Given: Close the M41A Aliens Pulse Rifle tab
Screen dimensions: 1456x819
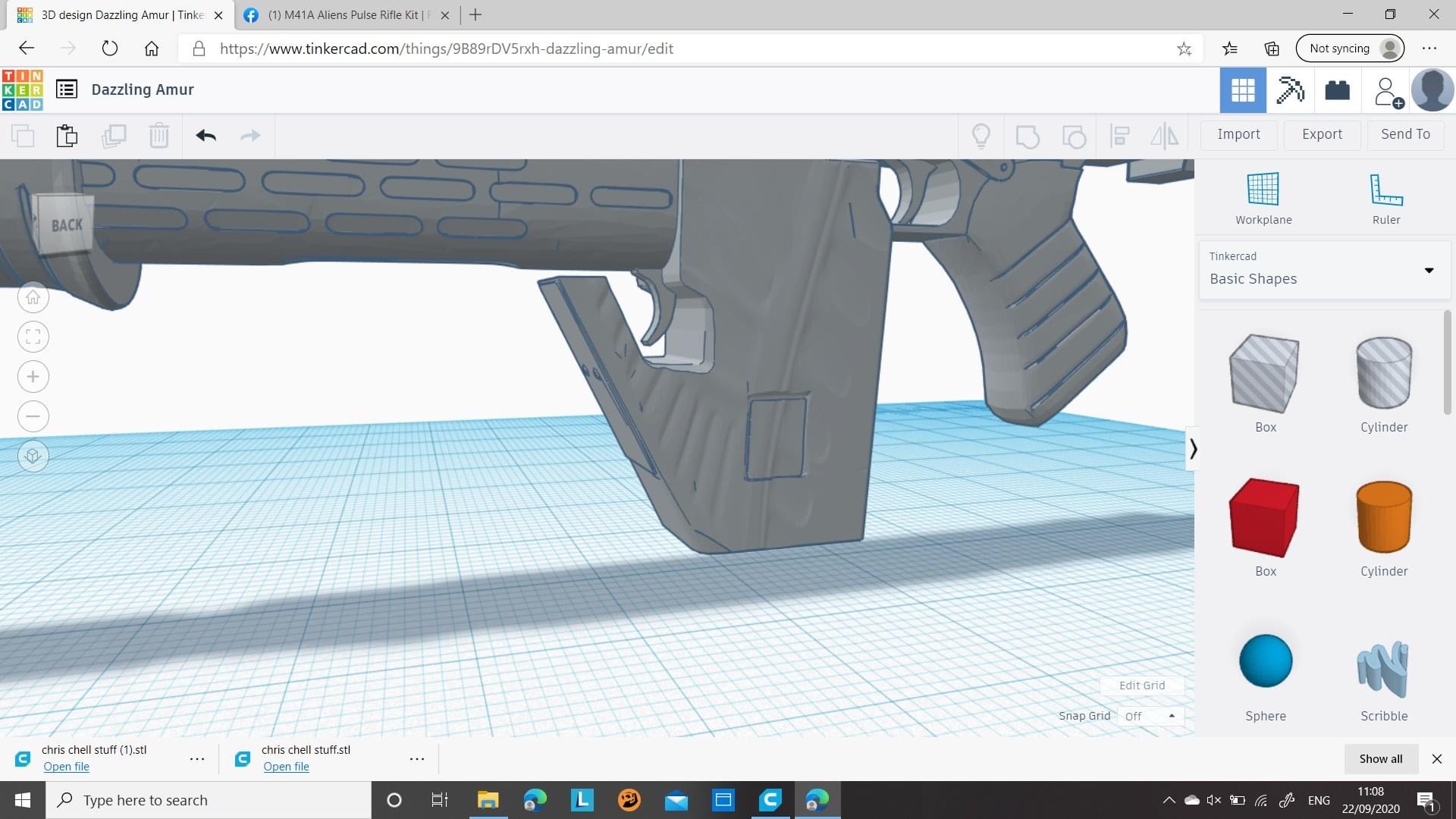Looking at the screenshot, I should [x=444, y=15].
